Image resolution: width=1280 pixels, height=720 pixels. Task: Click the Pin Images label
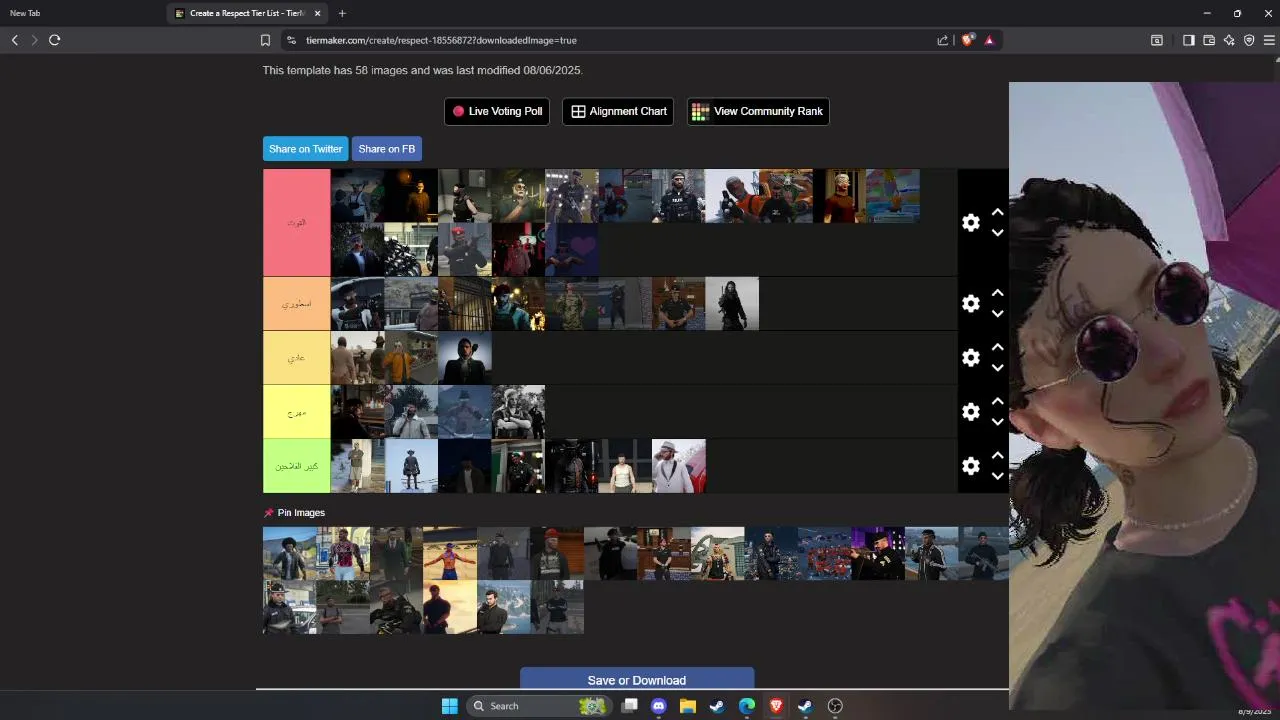[301, 513]
